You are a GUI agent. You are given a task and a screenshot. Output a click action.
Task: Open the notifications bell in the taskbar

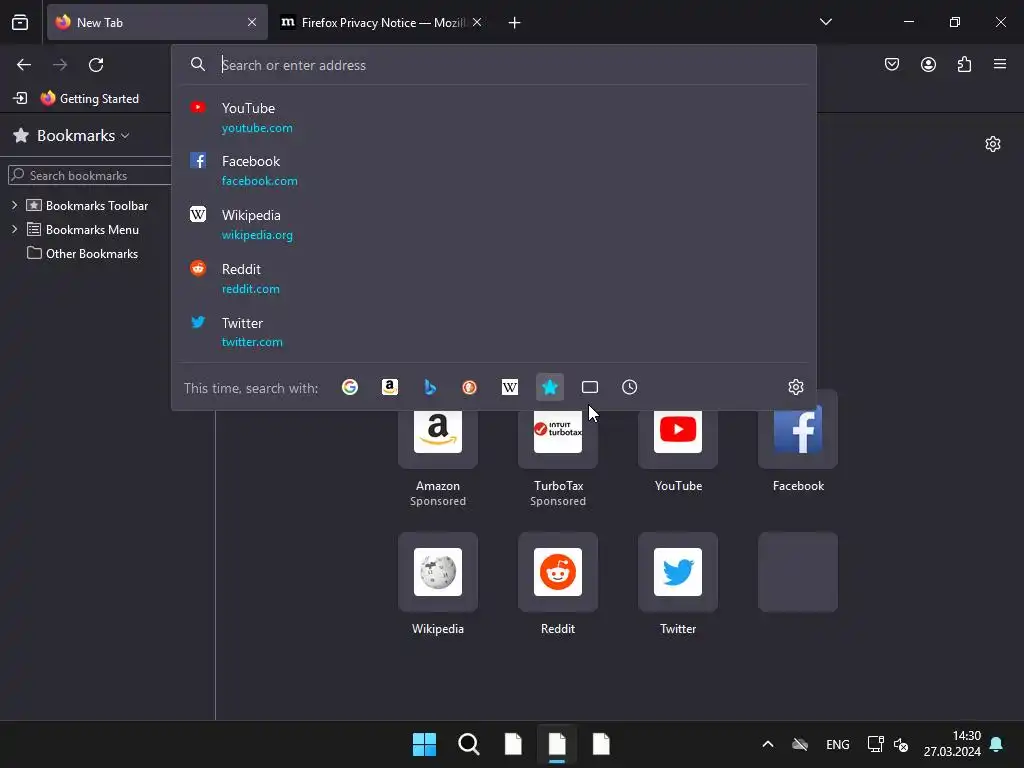[x=997, y=744]
